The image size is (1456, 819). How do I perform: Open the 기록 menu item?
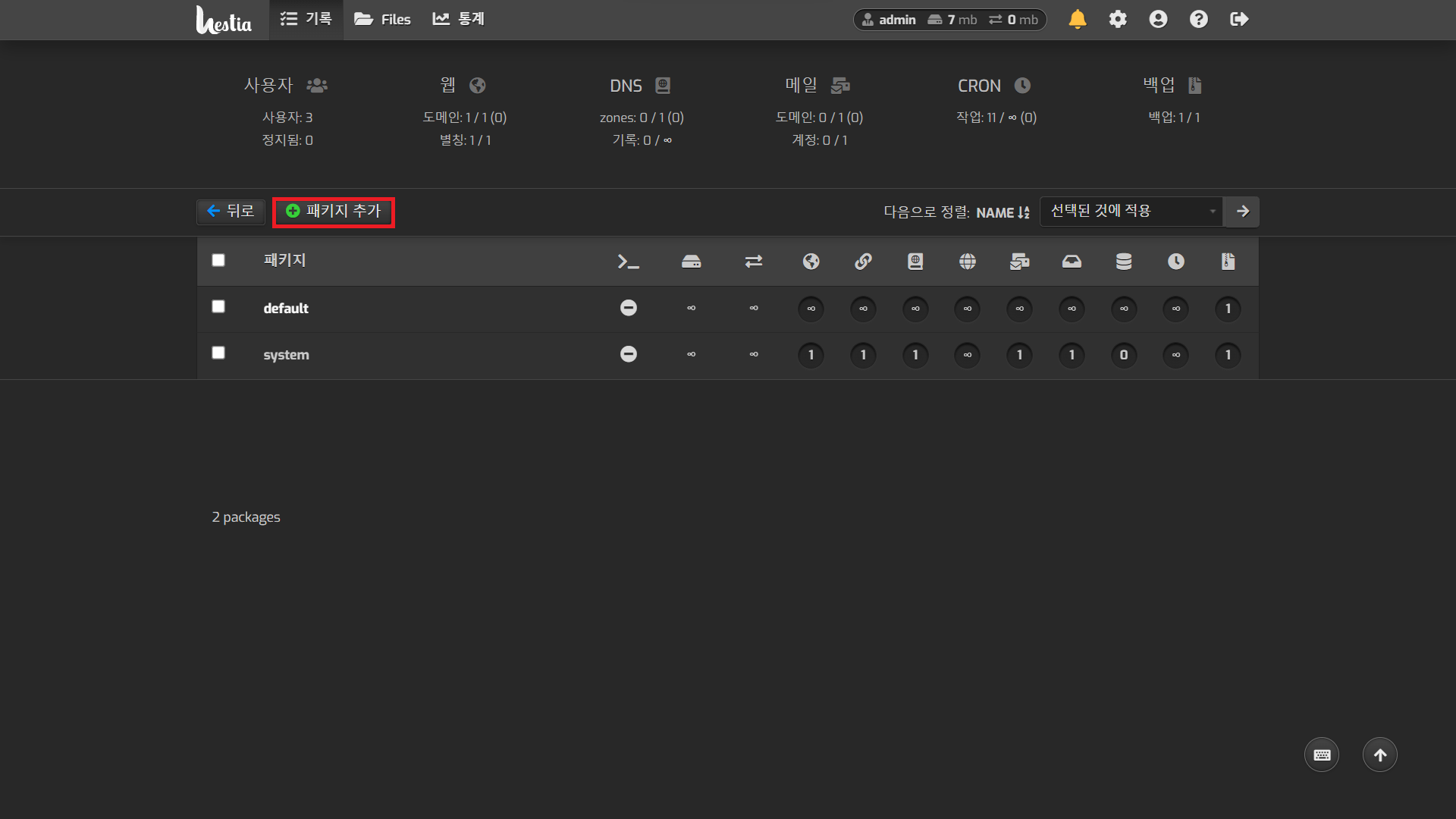click(x=306, y=19)
